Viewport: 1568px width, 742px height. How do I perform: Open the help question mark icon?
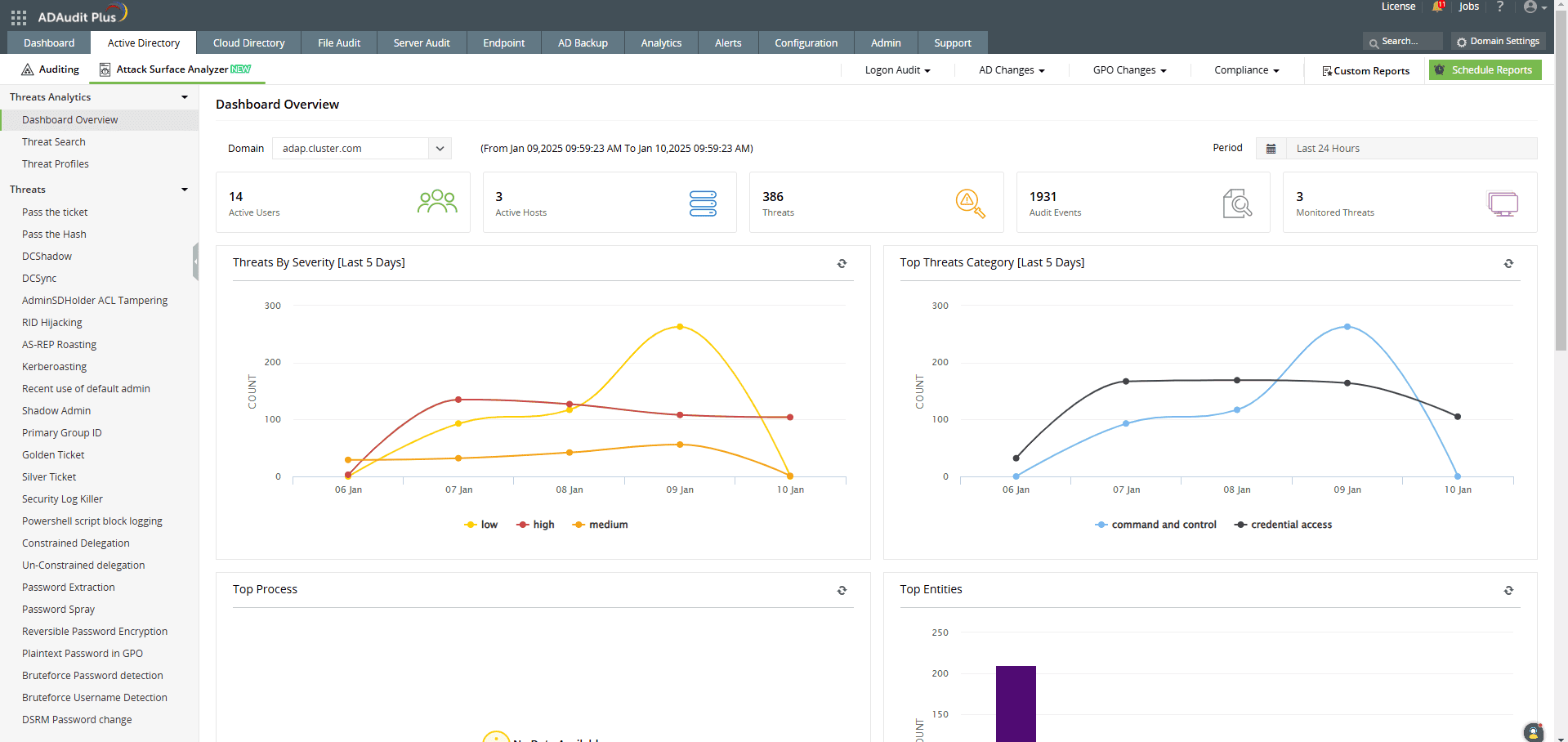point(1499,7)
